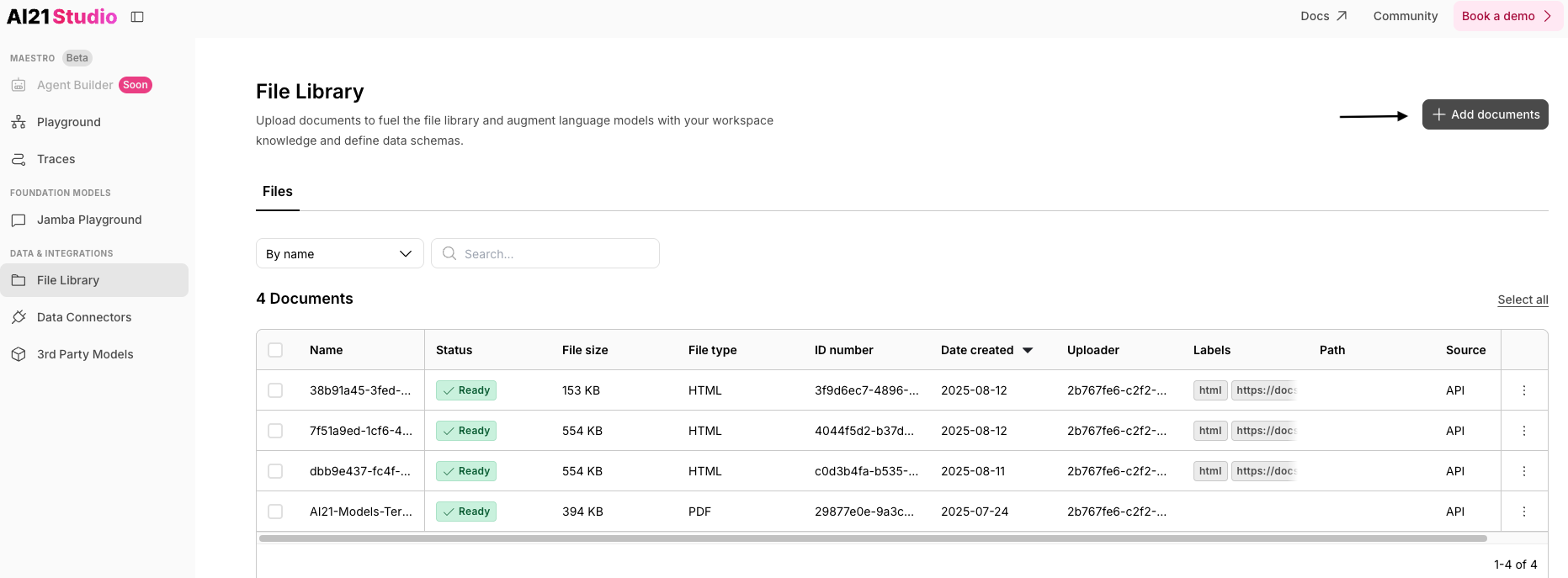Open Playground from the sidebar

[94, 122]
